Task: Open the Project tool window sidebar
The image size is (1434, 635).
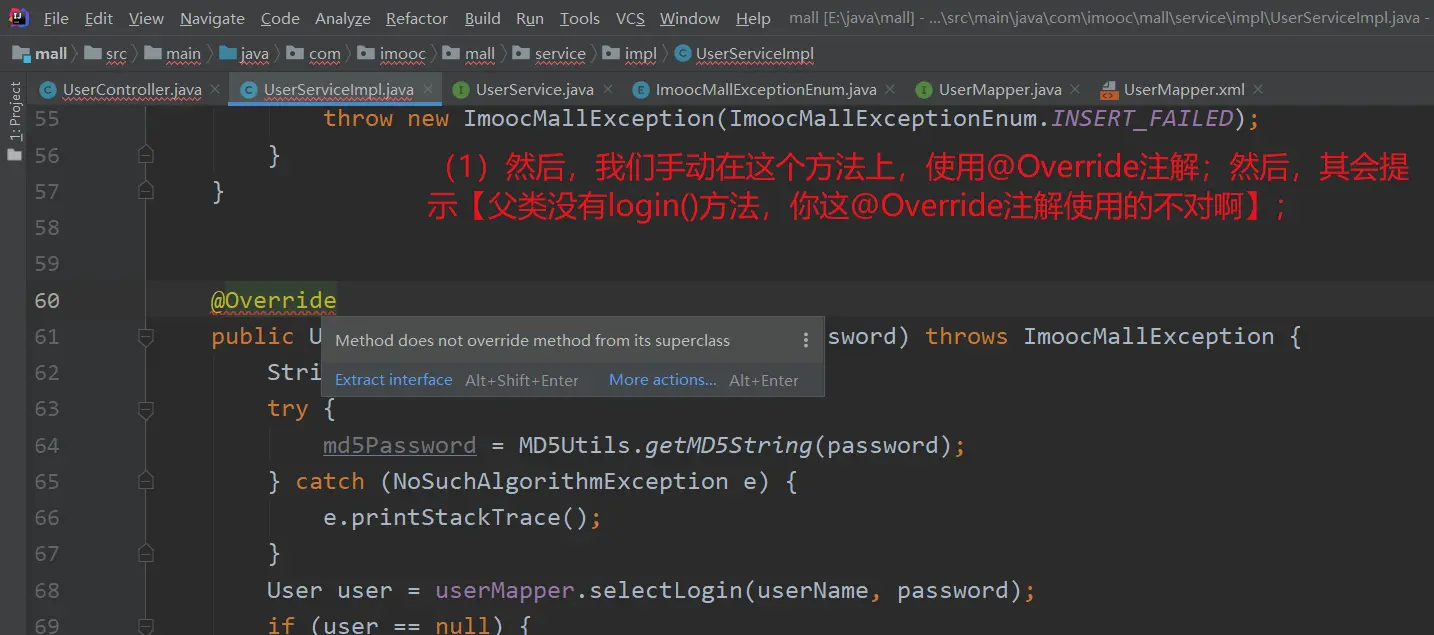Action: (x=14, y=121)
